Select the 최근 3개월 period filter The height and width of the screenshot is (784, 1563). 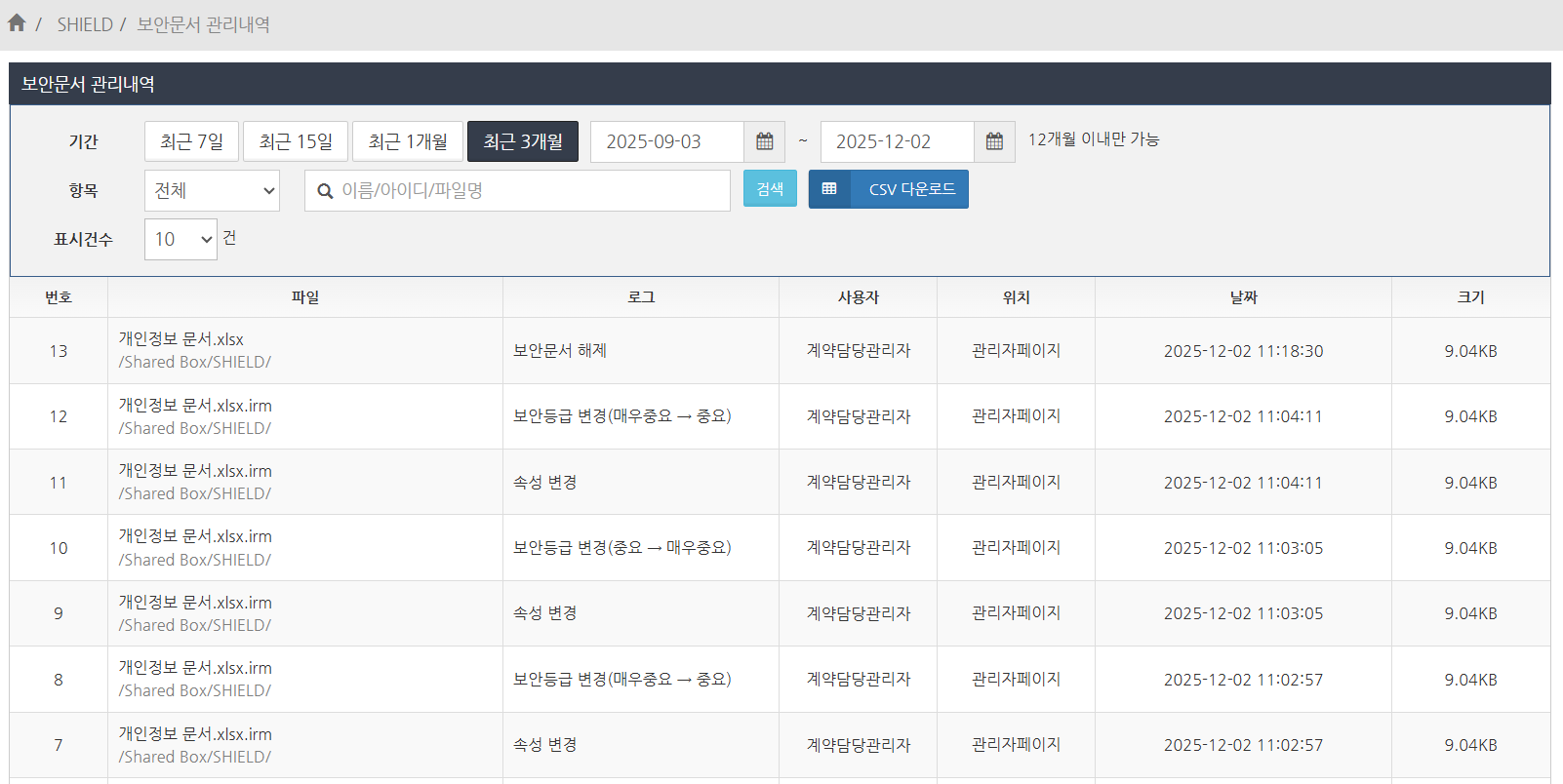pos(523,142)
